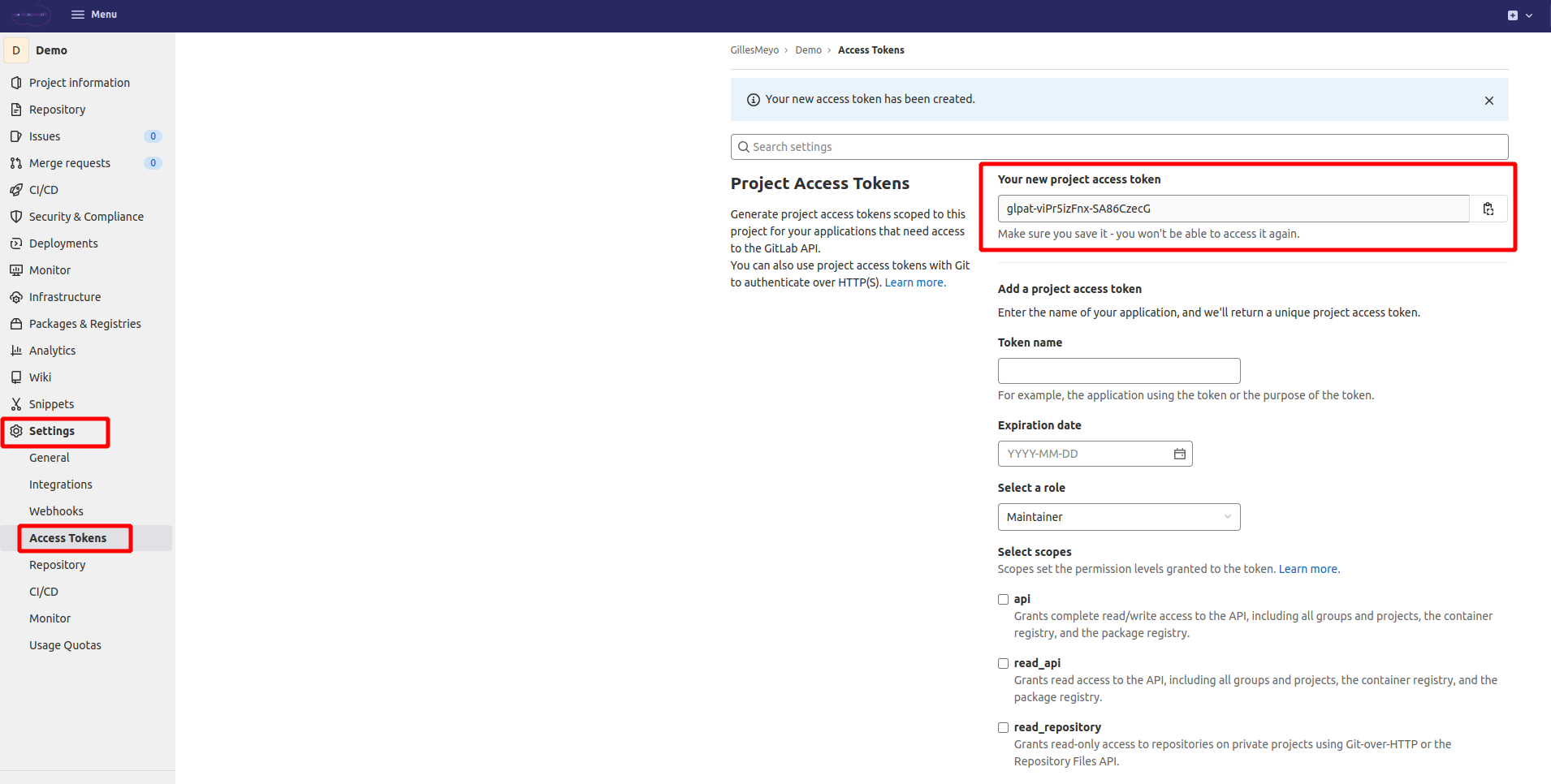Go to Integrations settings page
1551x784 pixels.
[x=61, y=485]
